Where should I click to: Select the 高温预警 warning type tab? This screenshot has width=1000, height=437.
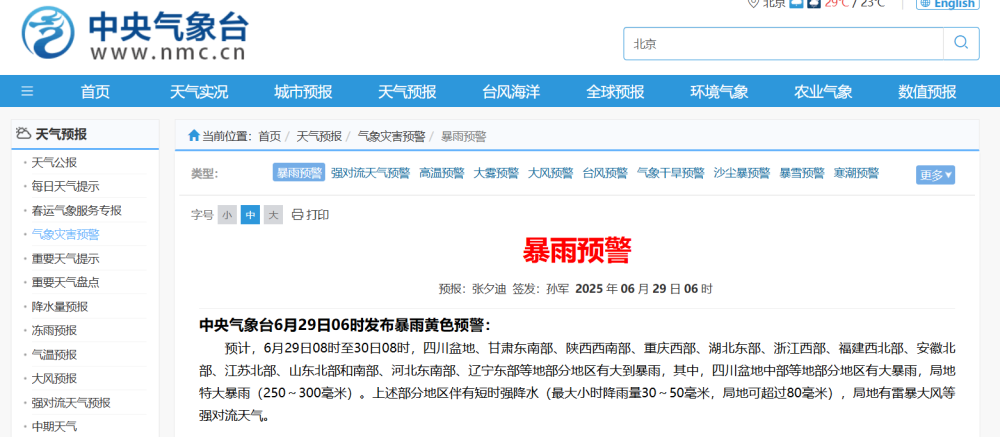tap(441, 173)
